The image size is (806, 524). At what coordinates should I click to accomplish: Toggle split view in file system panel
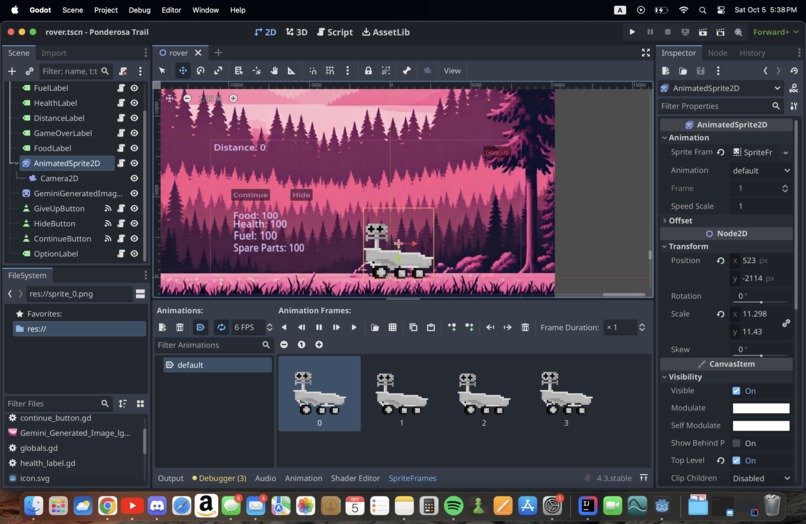coord(140,294)
